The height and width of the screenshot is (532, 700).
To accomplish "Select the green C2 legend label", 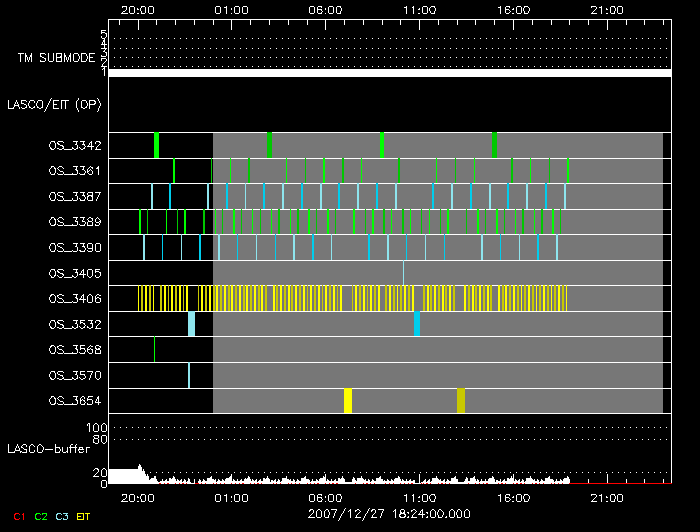I will point(40,516).
